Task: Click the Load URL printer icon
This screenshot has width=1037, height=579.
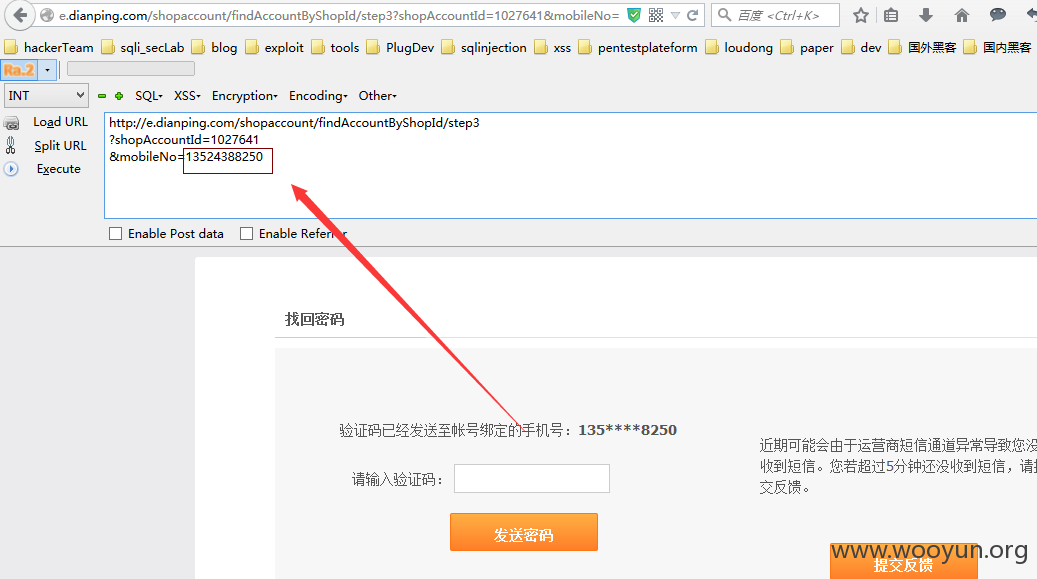Action: click(x=11, y=123)
